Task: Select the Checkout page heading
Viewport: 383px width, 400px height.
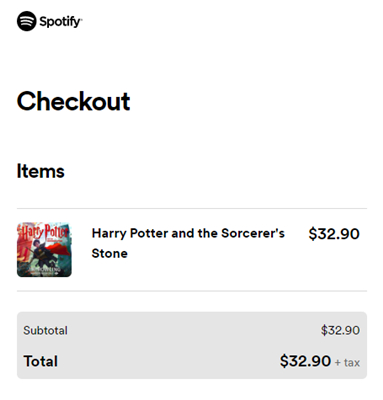Action: click(x=73, y=101)
